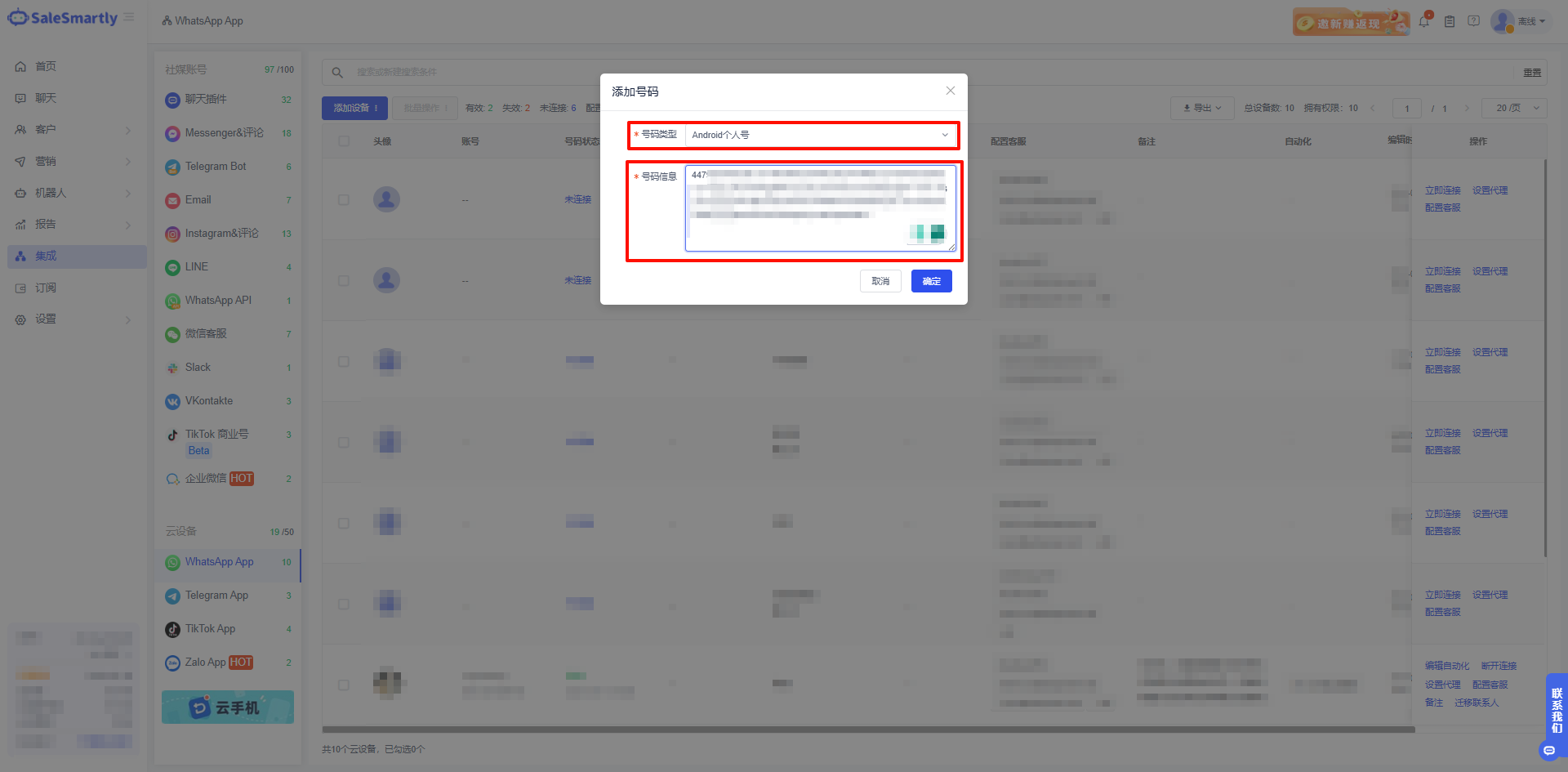Expand the 机器人 menu
This screenshot has width=1568, height=772.
click(x=77, y=193)
